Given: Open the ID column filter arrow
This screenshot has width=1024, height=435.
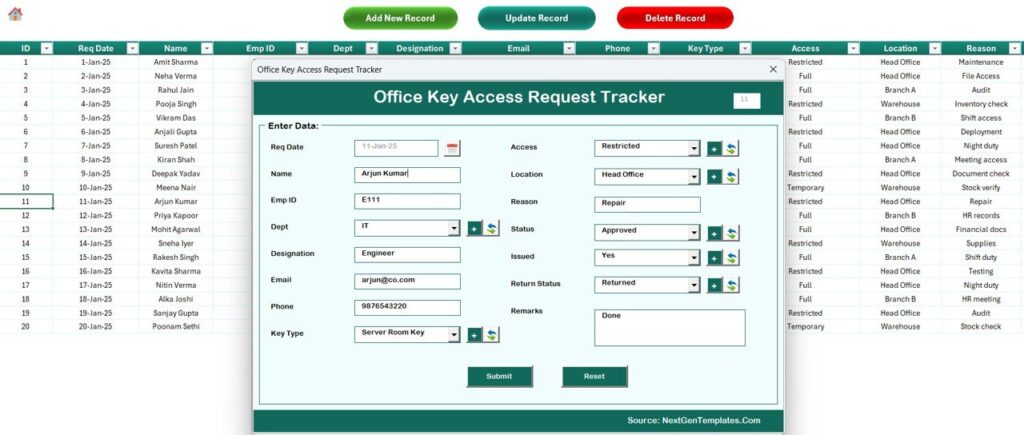Looking at the screenshot, I should point(46,48).
